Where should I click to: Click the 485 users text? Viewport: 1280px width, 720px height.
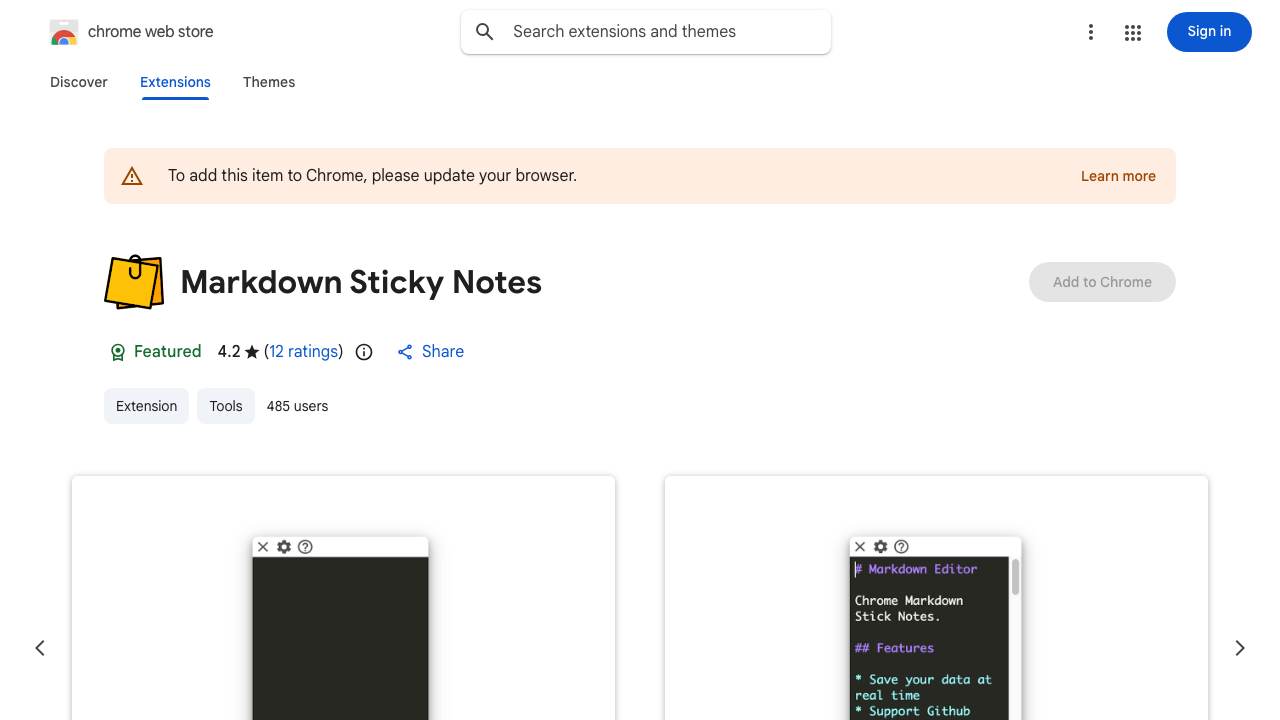click(x=297, y=406)
